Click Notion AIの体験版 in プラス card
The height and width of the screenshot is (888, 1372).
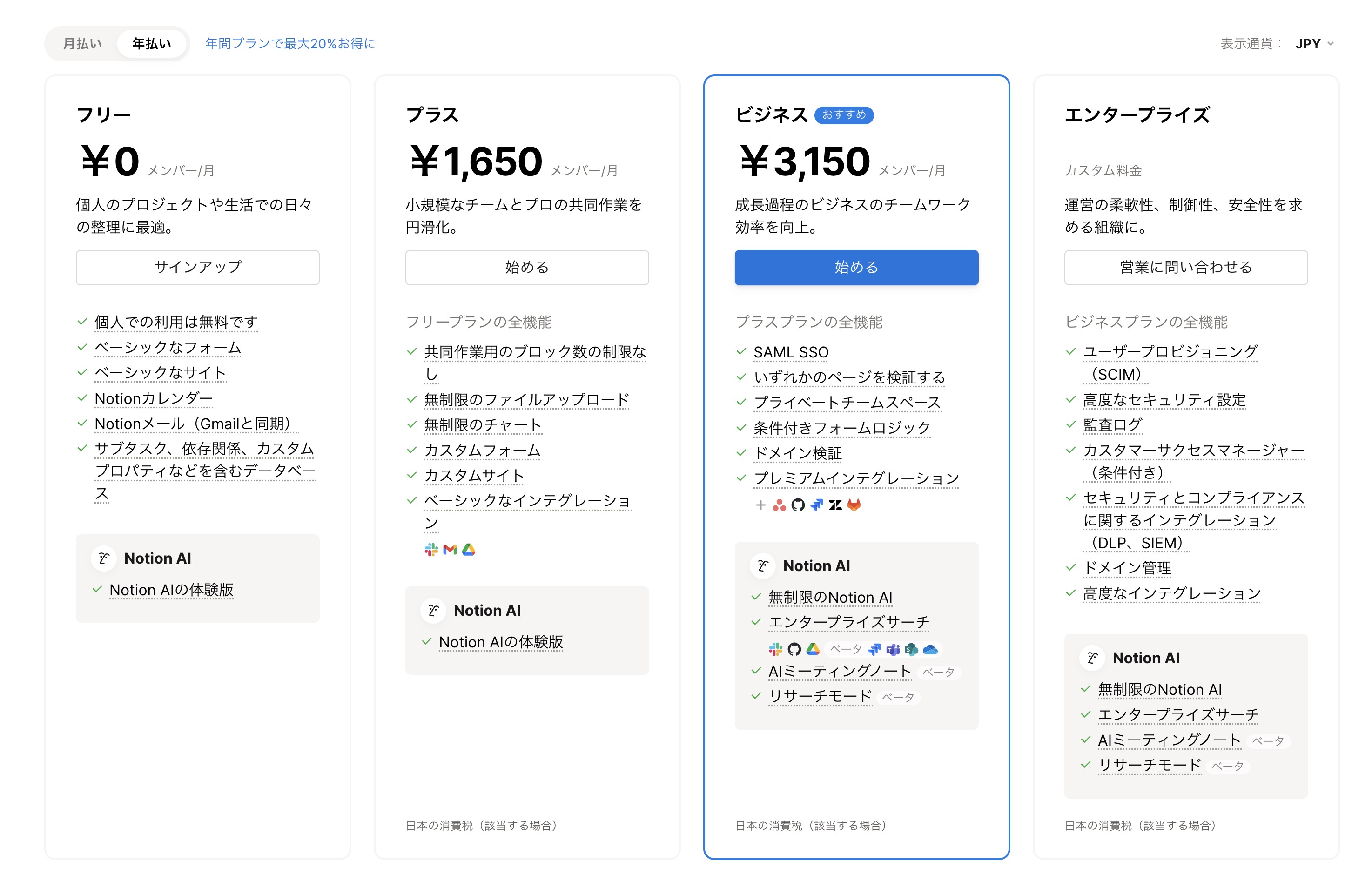tap(501, 642)
